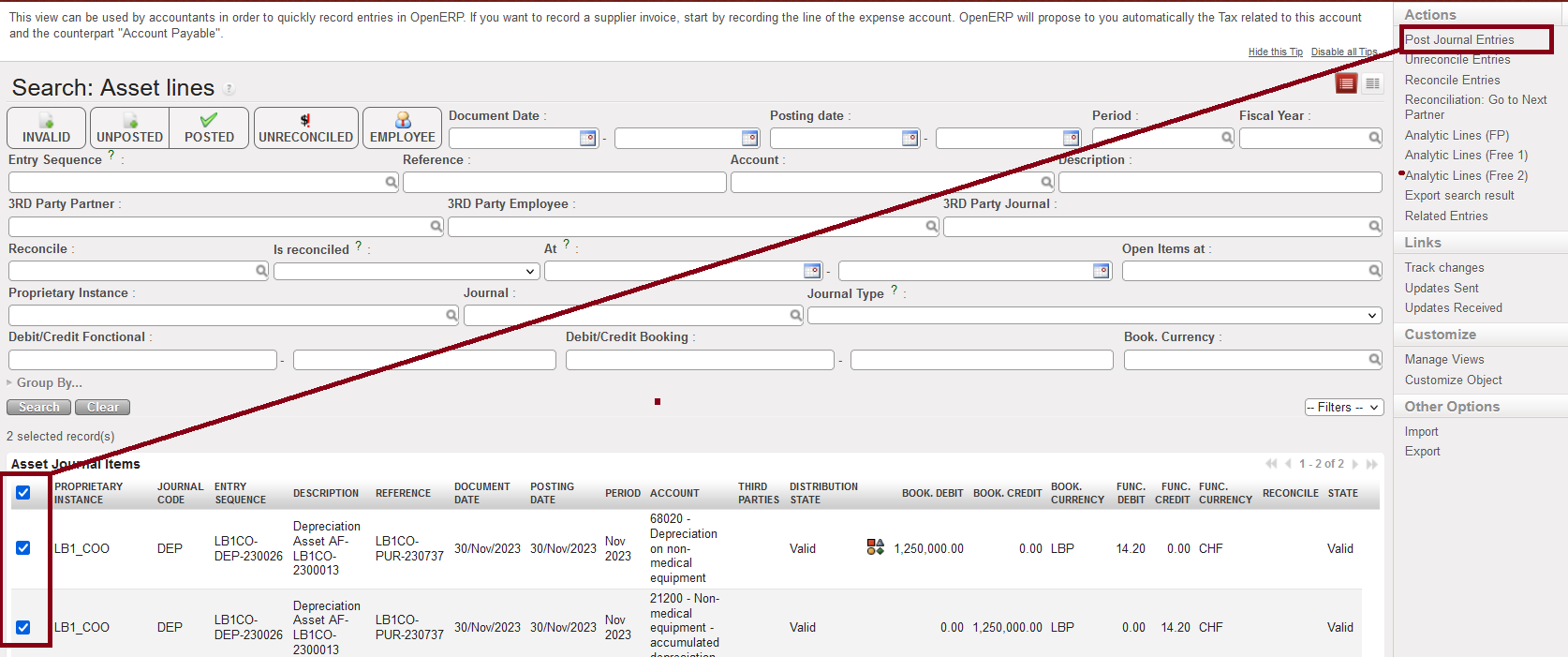Uncheck the 68020 Depreciation row checkbox
Viewport: 1568px width, 657px height.
pyautogui.click(x=23, y=548)
